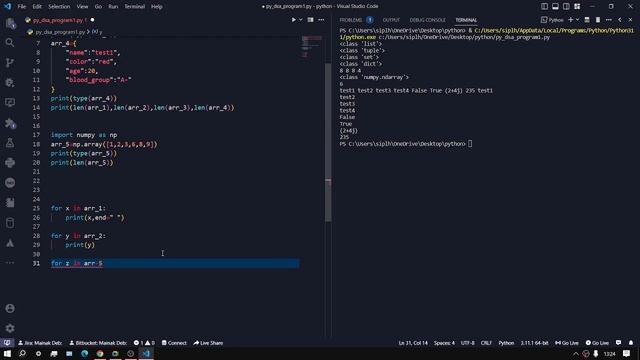Open the Remote Explorer view
The width and height of the screenshot is (640, 360).
(x=10, y=102)
